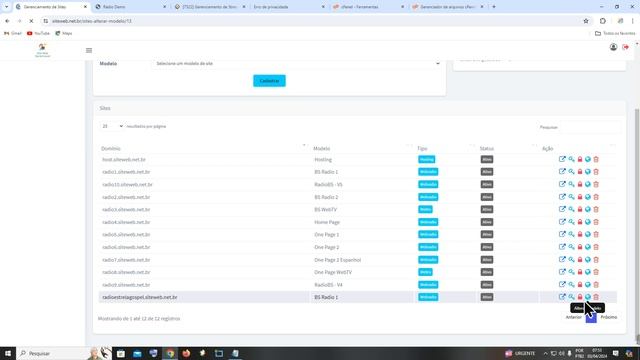
Task: Stop page loading with X button
Action: pos(31,21)
